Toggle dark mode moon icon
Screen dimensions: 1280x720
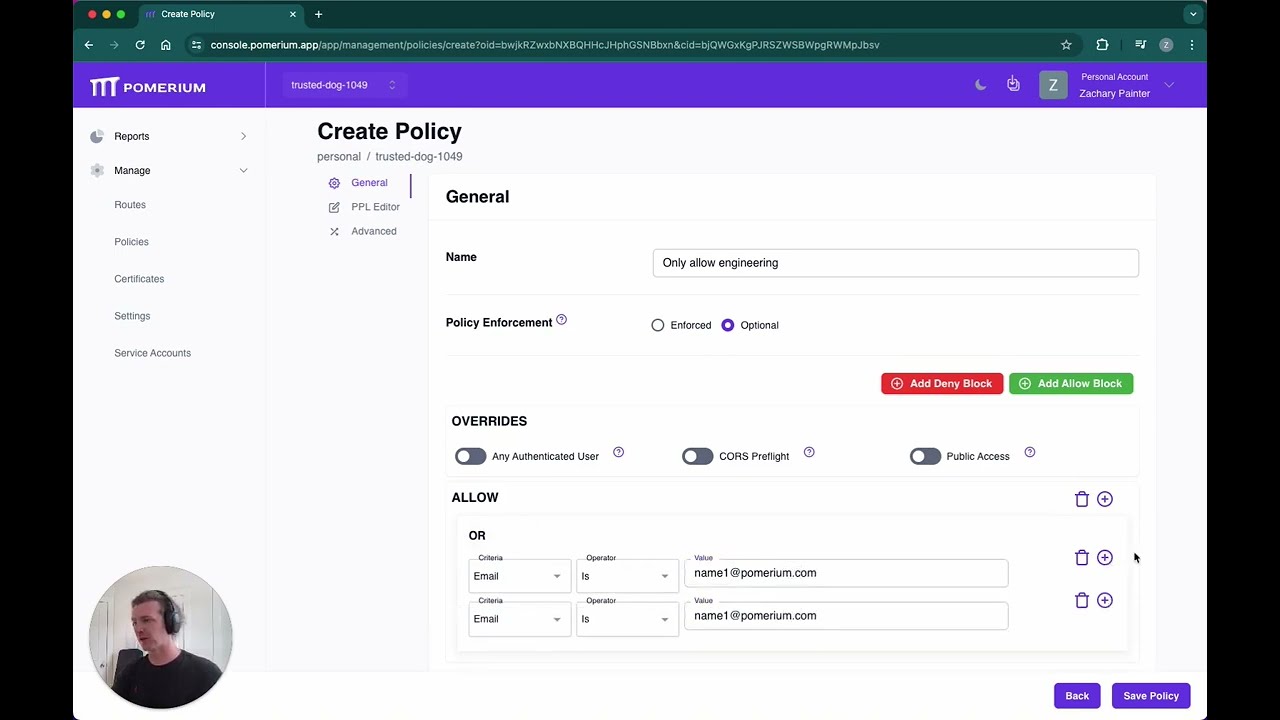pos(980,85)
